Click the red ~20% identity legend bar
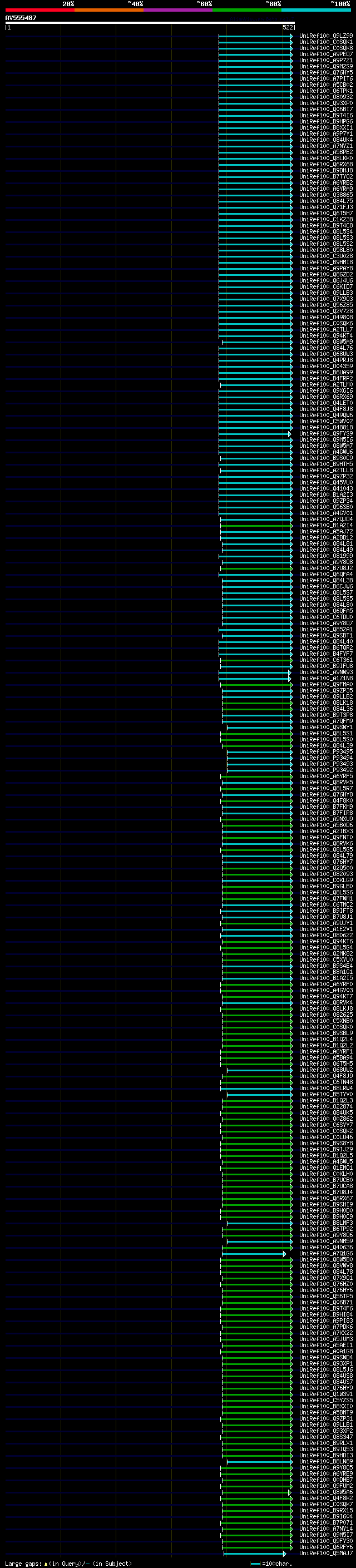Screen dimensions: 356x1568 point(39,10)
